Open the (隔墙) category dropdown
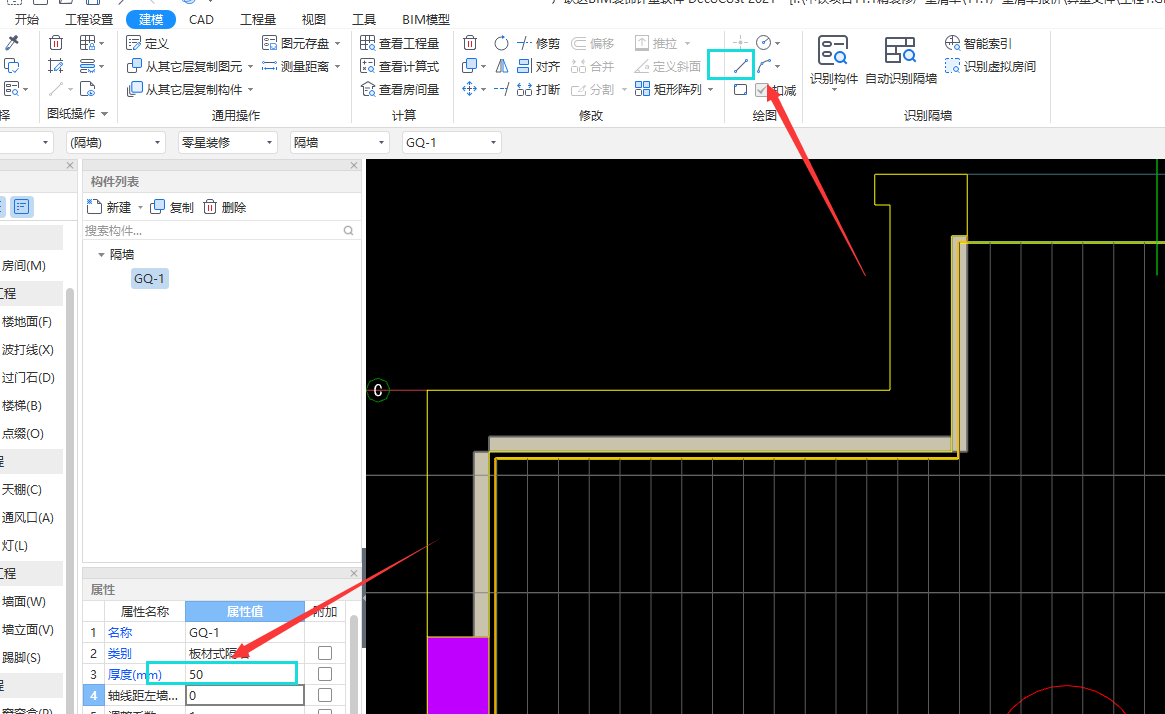The height and width of the screenshot is (714, 1165). tap(115, 143)
